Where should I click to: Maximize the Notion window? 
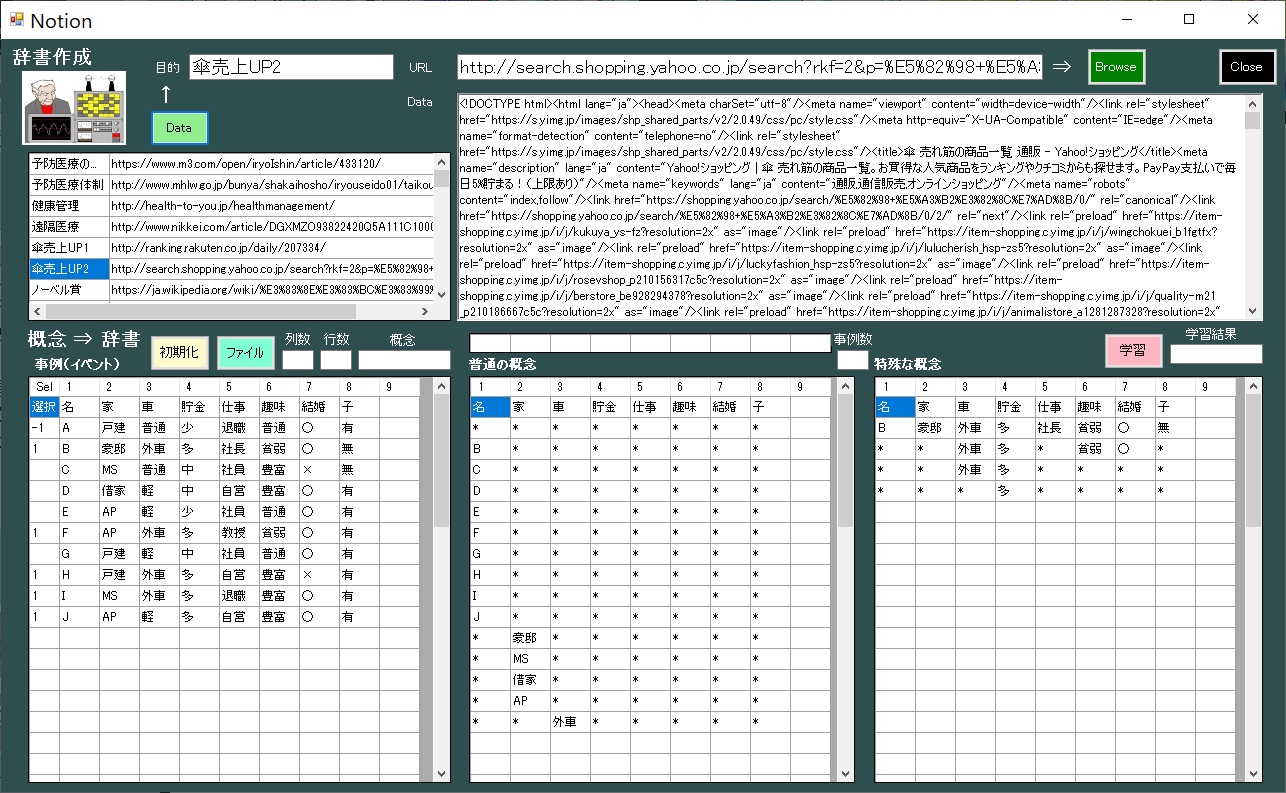[x=1189, y=19]
